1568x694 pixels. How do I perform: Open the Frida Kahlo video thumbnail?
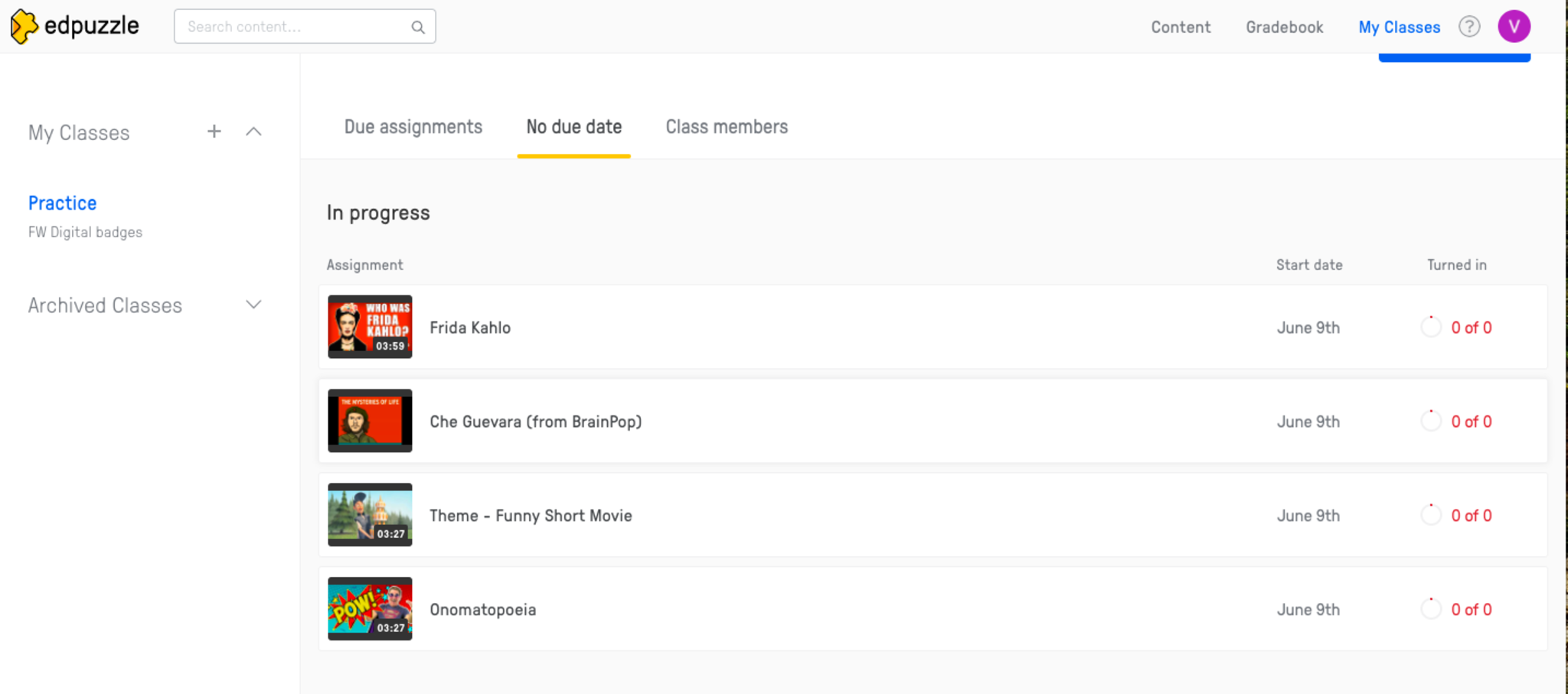click(370, 327)
